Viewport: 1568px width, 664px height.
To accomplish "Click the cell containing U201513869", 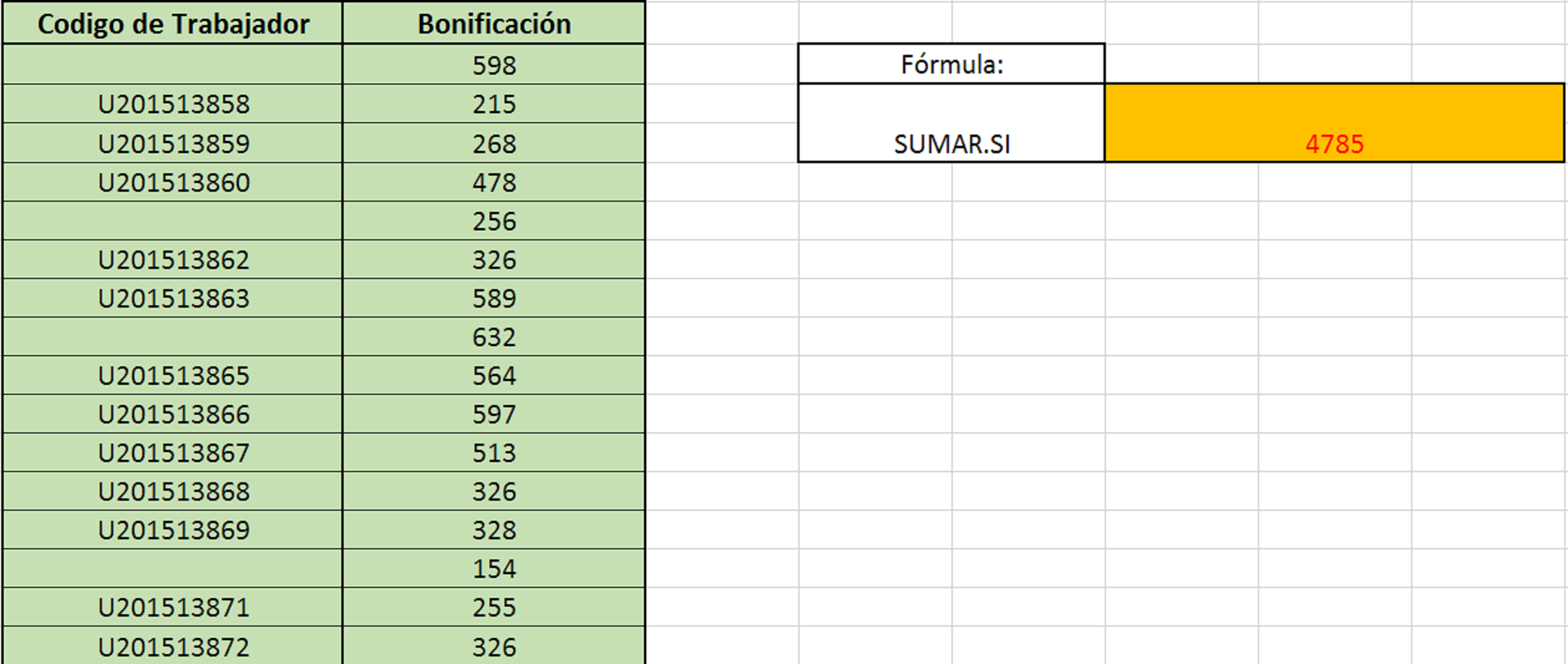I will 174,530.
